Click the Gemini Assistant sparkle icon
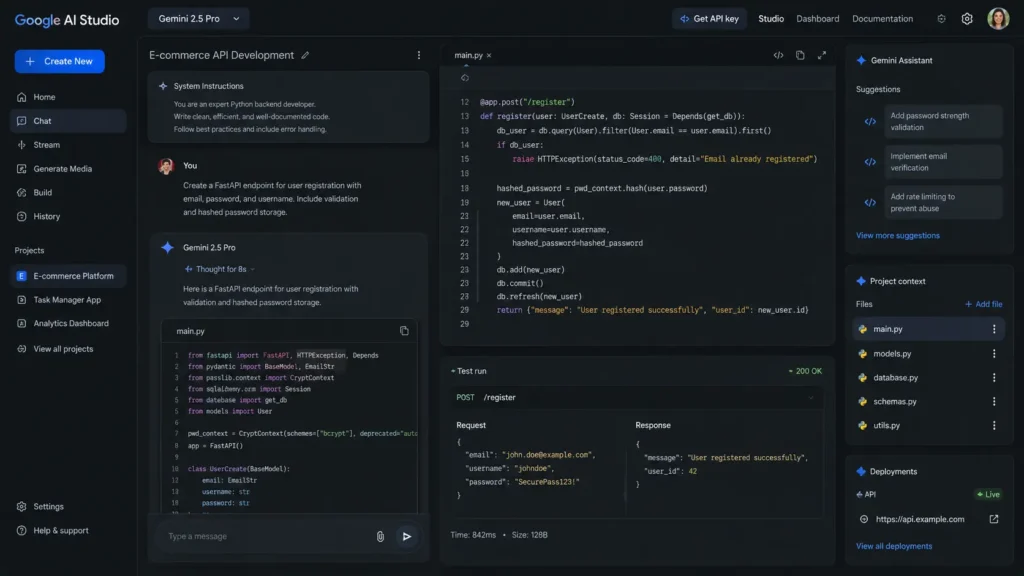1024x576 pixels. coord(861,60)
